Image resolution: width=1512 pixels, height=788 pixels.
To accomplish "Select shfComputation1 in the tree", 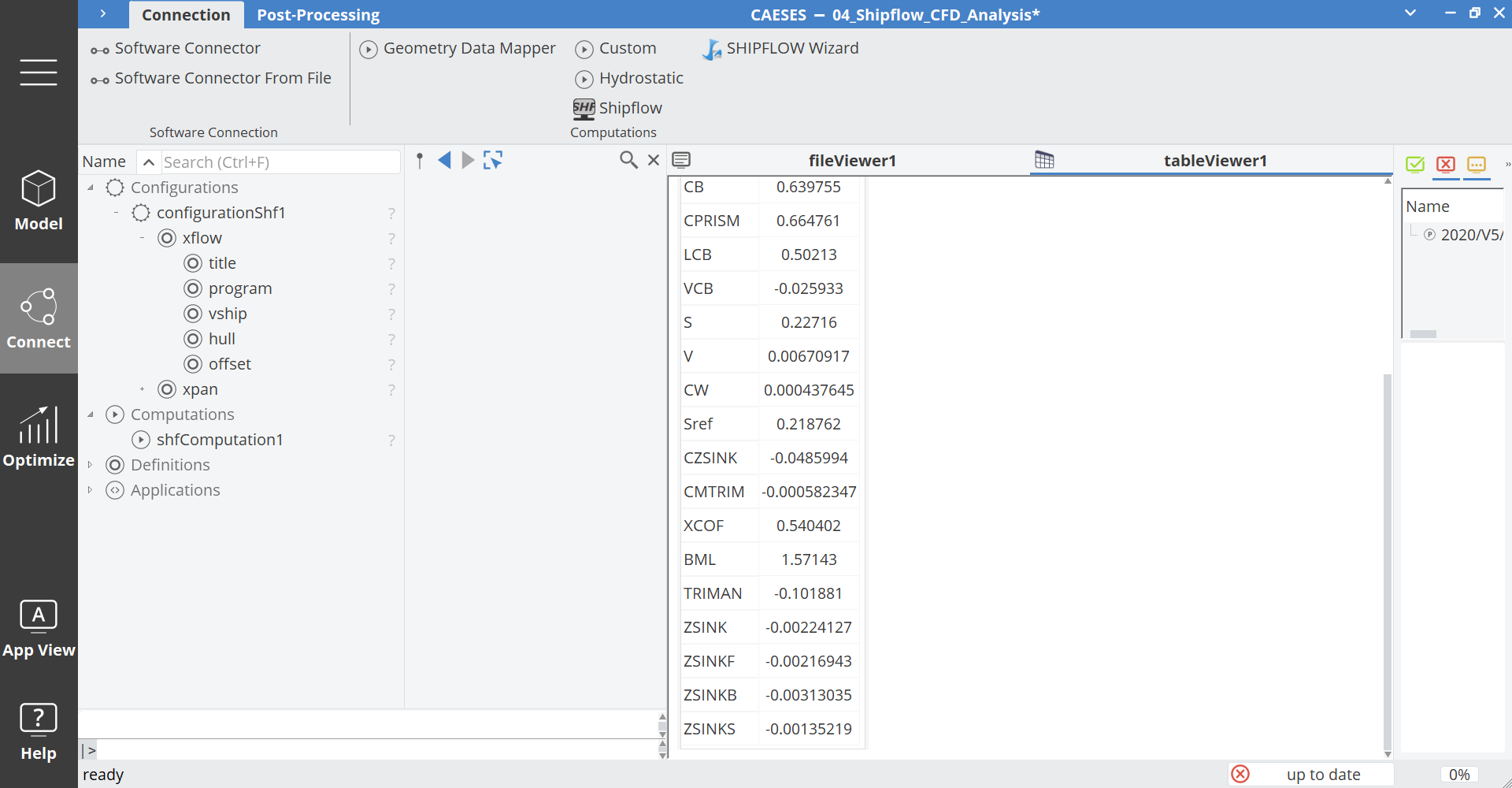I will point(220,440).
